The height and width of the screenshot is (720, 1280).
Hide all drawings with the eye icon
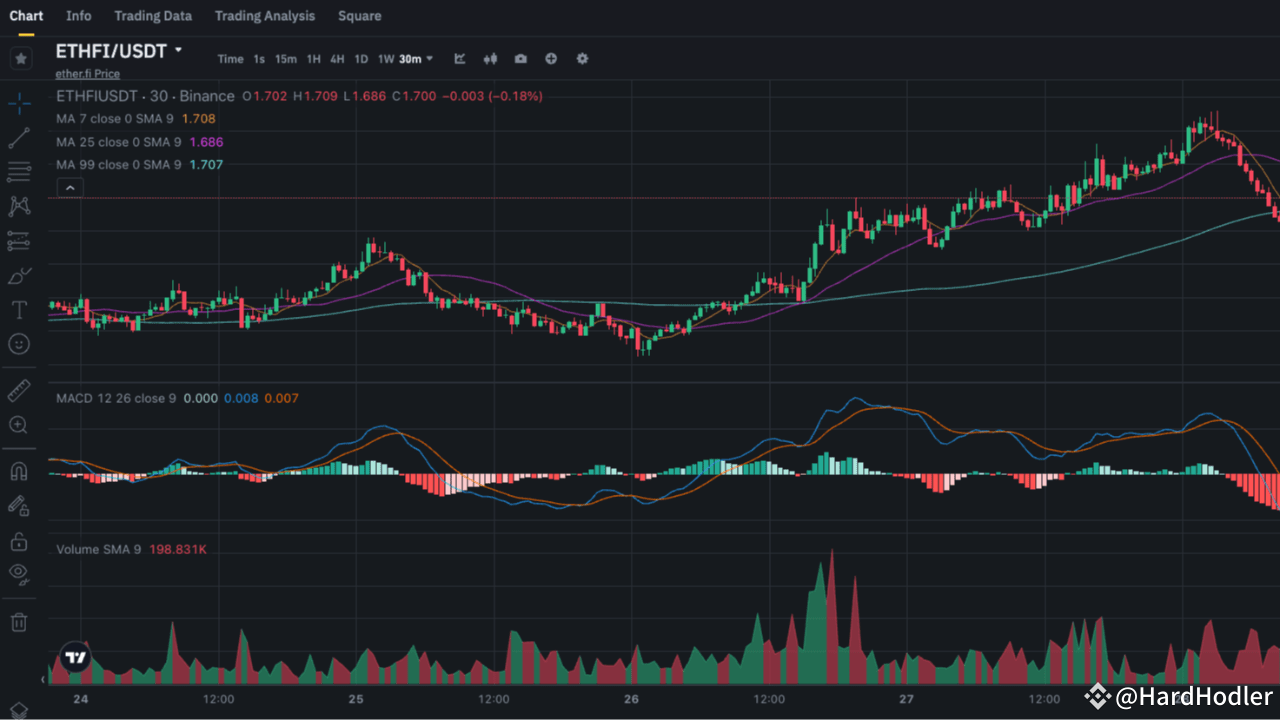tap(19, 574)
